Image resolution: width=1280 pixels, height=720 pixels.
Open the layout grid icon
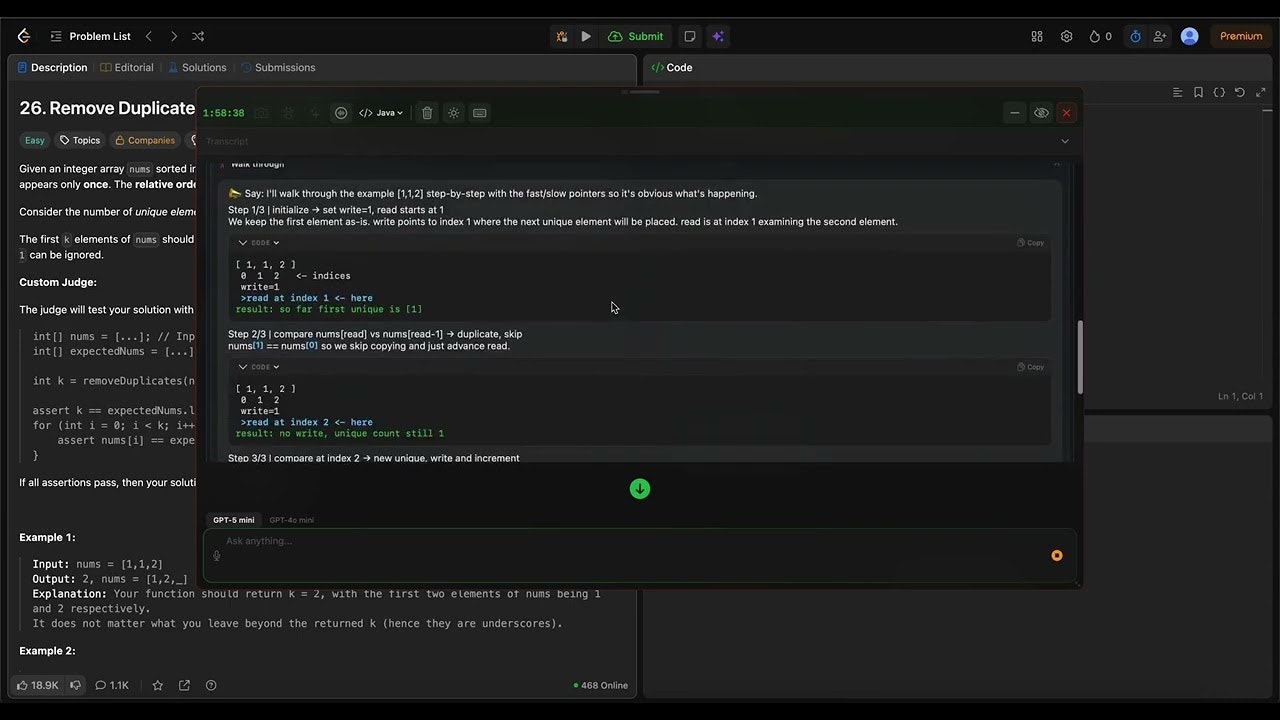coord(1037,36)
